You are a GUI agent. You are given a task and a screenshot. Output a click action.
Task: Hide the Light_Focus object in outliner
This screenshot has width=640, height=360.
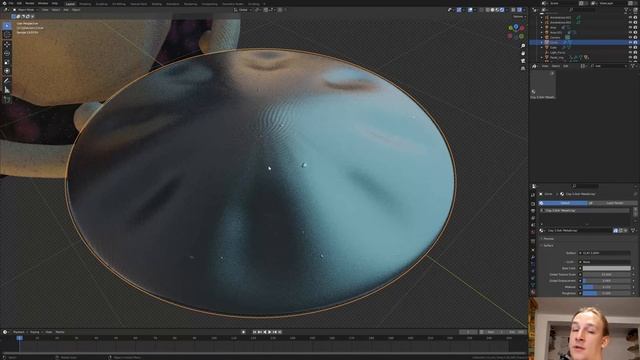630,52
